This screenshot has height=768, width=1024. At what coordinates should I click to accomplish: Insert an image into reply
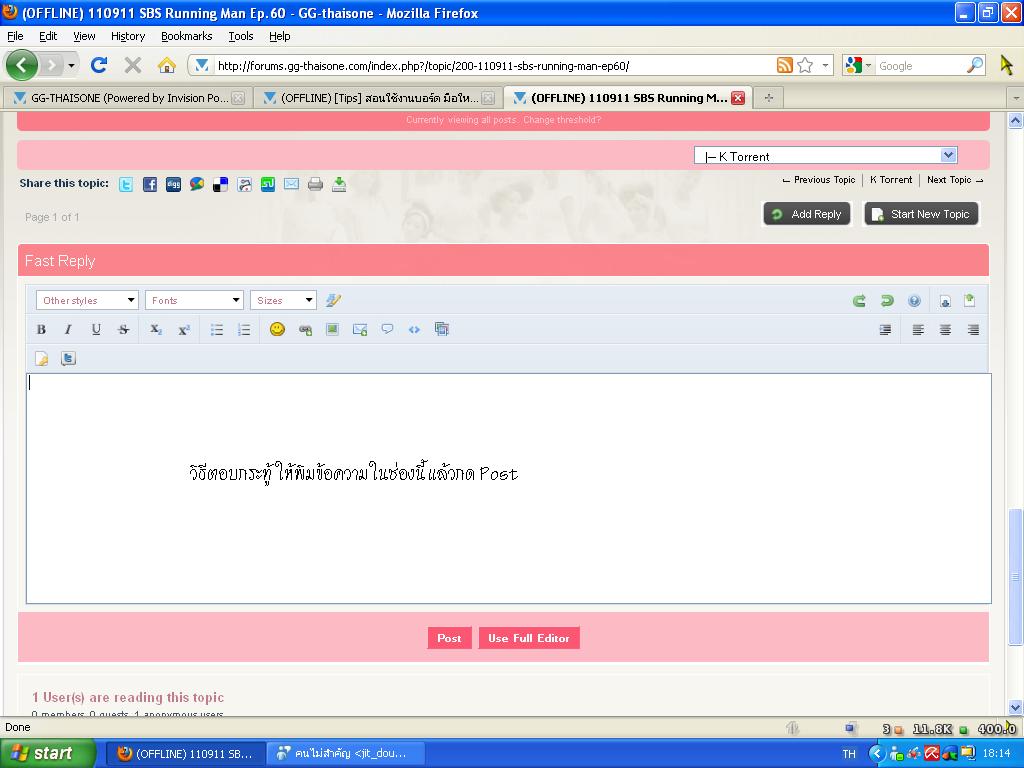[332, 329]
